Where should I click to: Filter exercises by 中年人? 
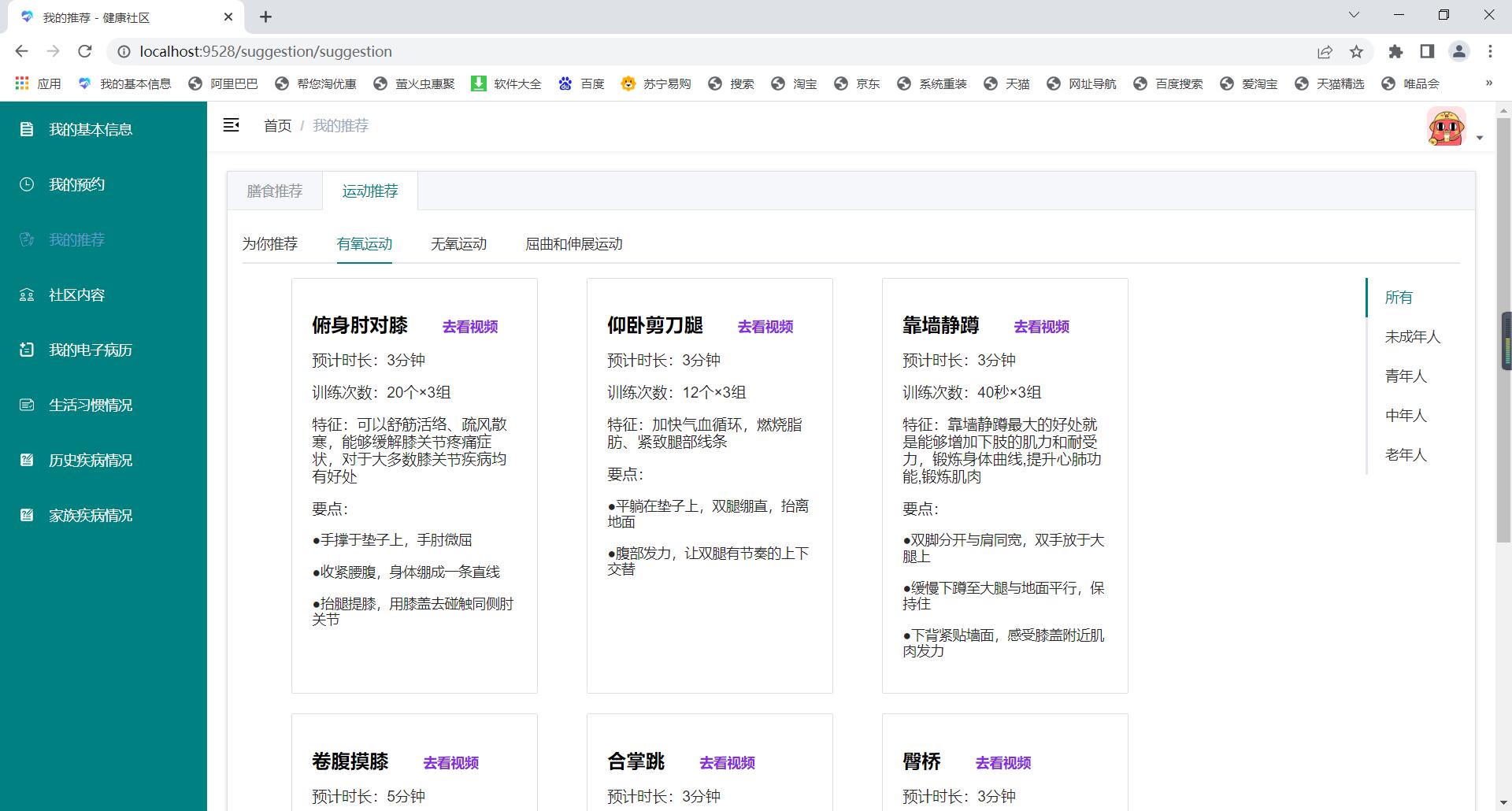point(1406,416)
